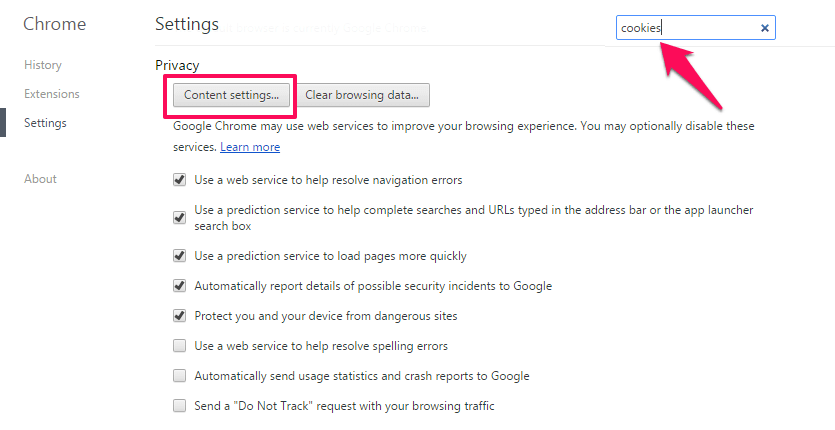The image size is (835, 430).
Task: Clear the cookies search with the X icon
Action: click(x=765, y=28)
